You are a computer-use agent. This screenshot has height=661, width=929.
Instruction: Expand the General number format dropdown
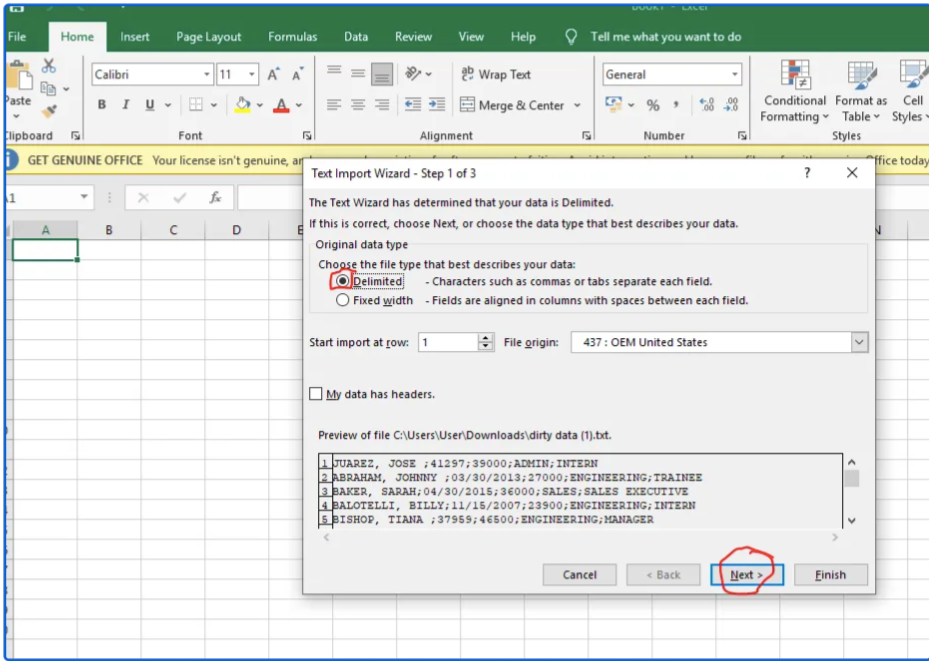point(737,74)
